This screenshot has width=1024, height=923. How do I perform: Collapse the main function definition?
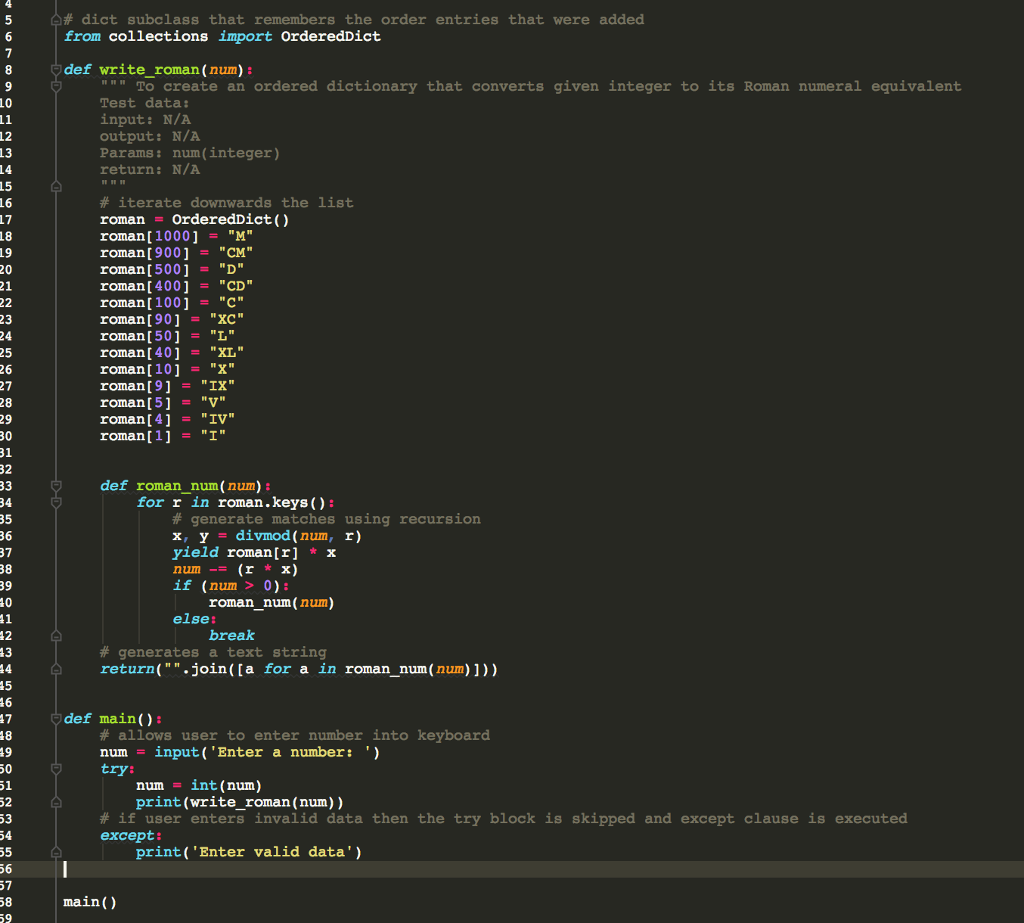[55, 718]
